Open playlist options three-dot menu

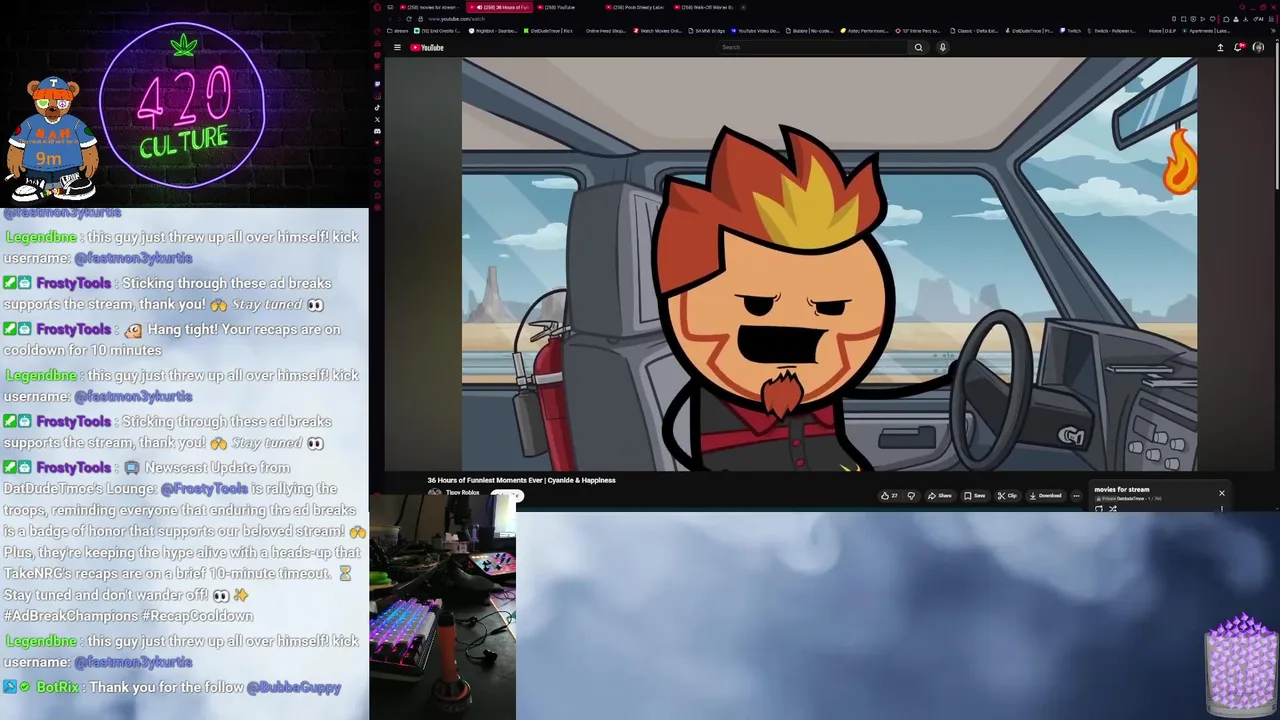pyautogui.click(x=1221, y=509)
